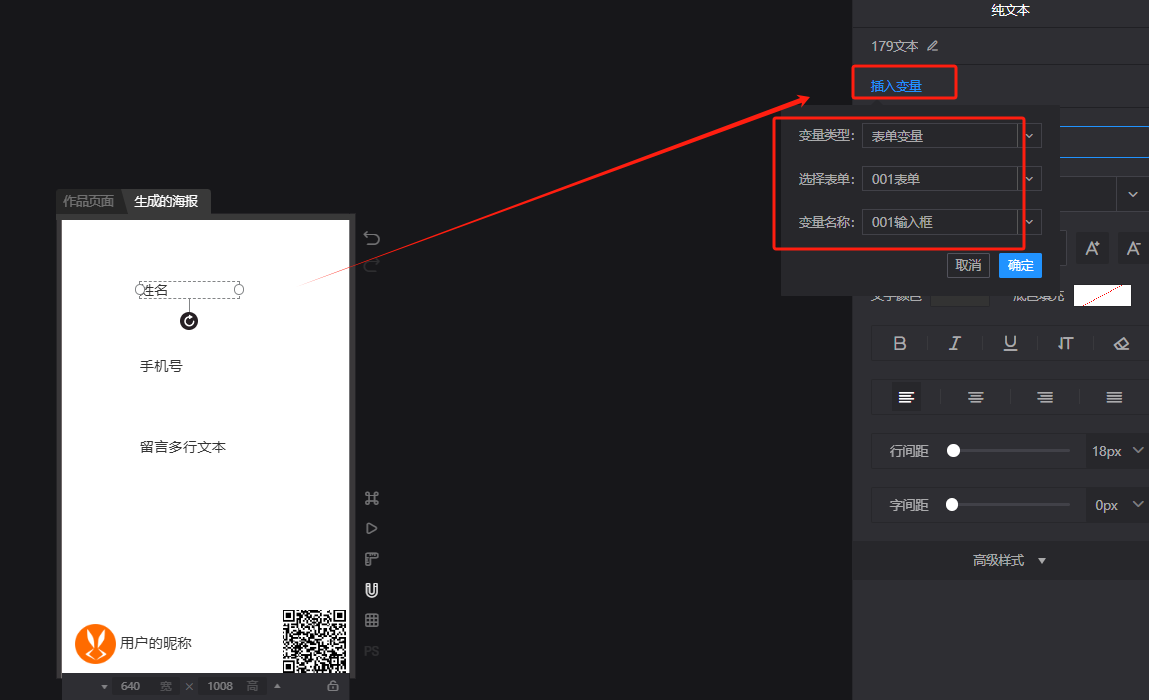The width and height of the screenshot is (1149, 700).
Task: Align text left
Action: (x=906, y=397)
